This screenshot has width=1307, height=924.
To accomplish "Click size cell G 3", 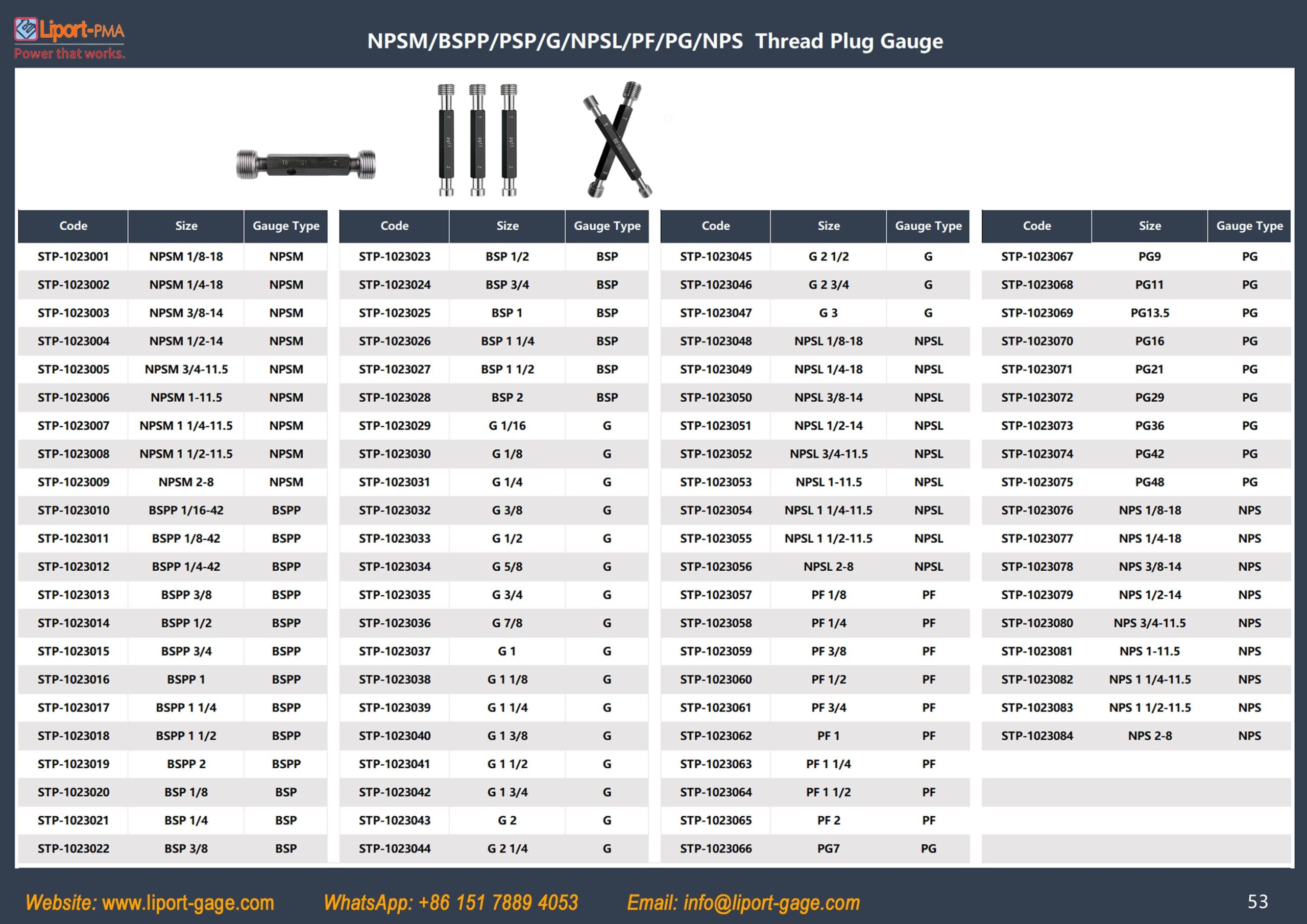I will coord(829,313).
